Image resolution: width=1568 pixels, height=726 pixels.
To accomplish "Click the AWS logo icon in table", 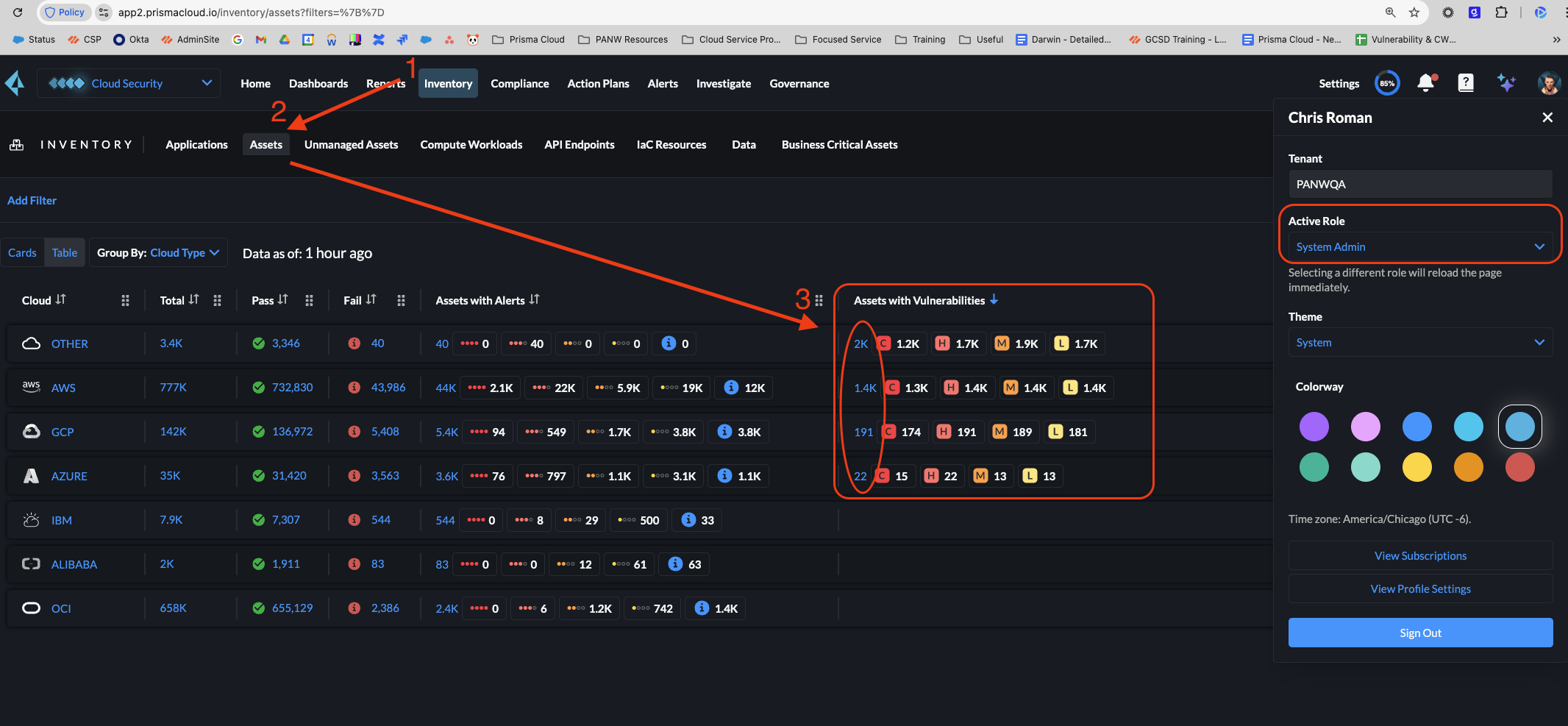I will pyautogui.click(x=31, y=387).
